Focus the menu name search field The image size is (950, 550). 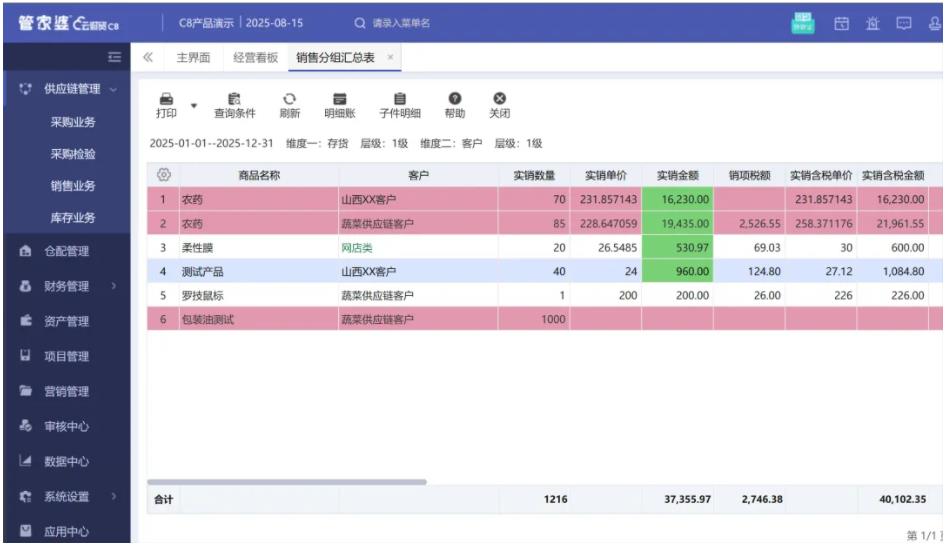point(402,23)
